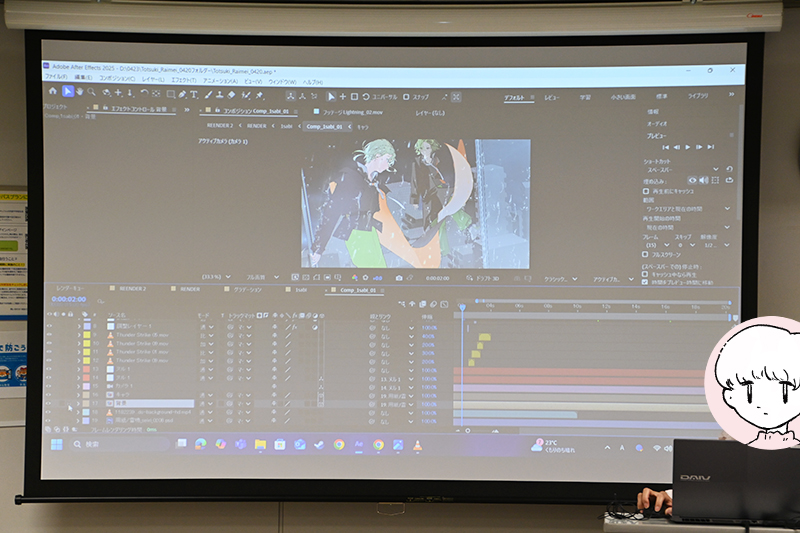Click the export icon in Preview panel

tap(730, 180)
